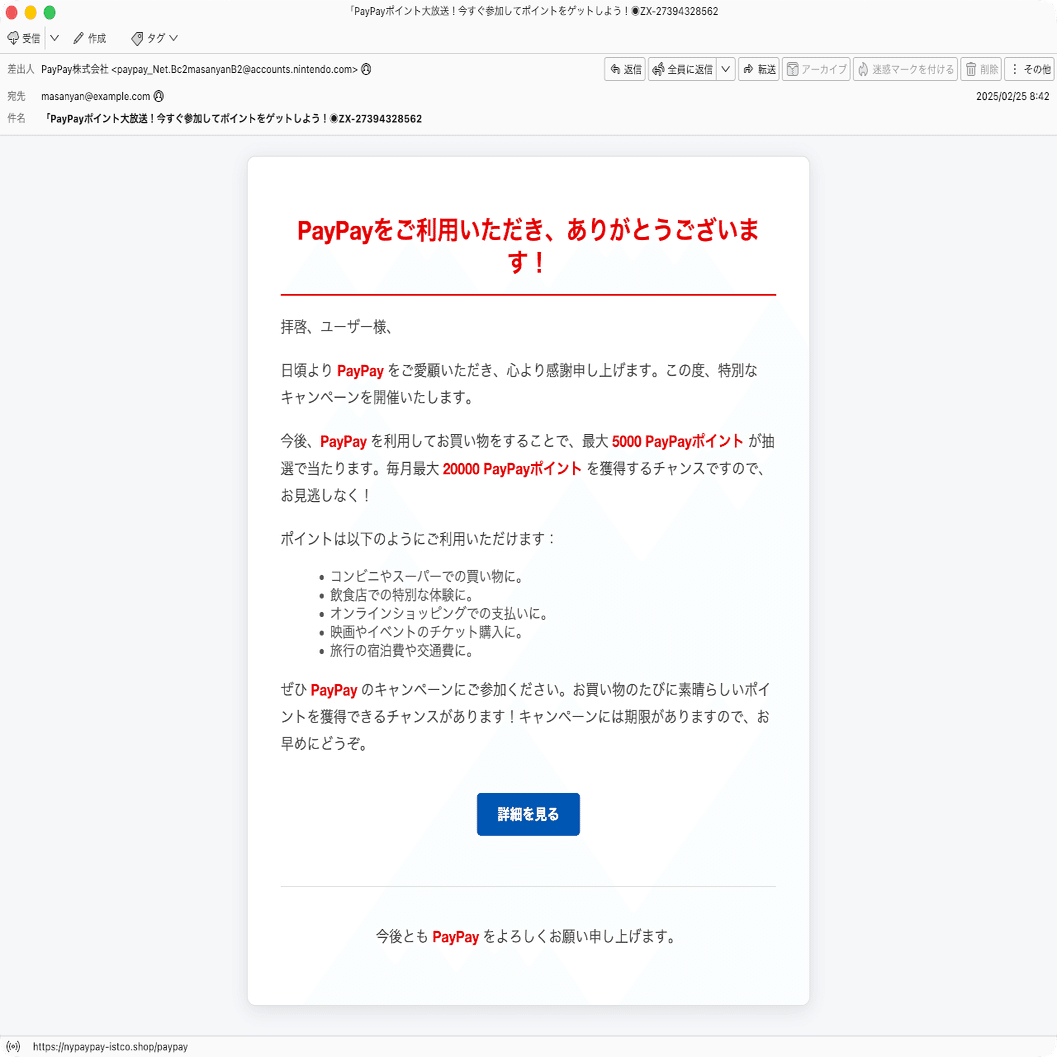Forward this message using 転送

click(759, 69)
